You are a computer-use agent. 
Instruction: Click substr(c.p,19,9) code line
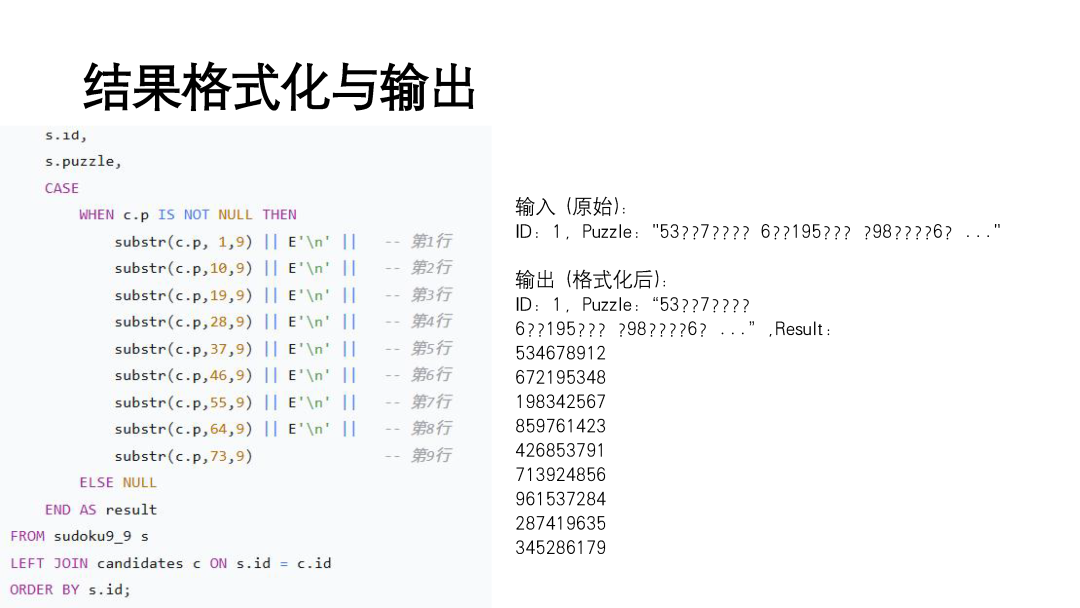point(235,295)
